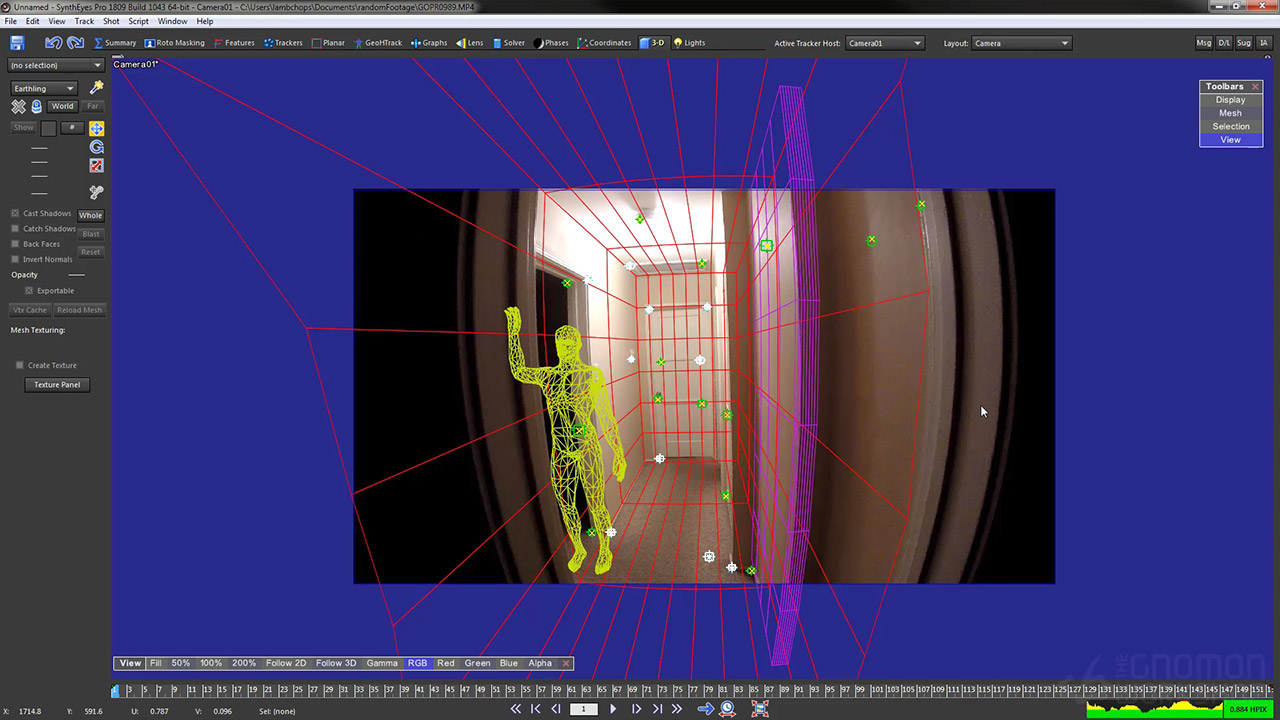Click the current frame number field
Image resolution: width=1280 pixels, height=720 pixels.
click(x=584, y=709)
